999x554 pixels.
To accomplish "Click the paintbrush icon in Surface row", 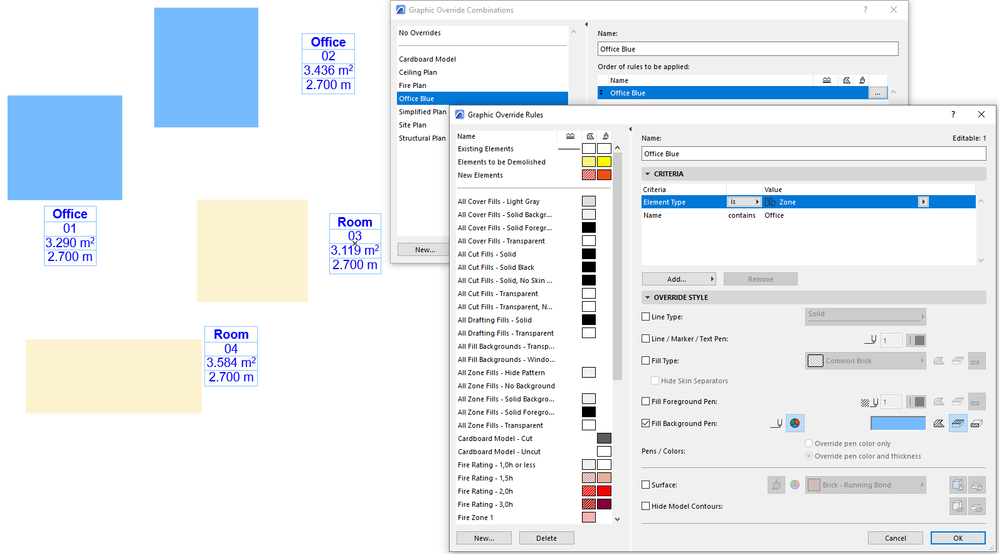I will pos(776,485).
